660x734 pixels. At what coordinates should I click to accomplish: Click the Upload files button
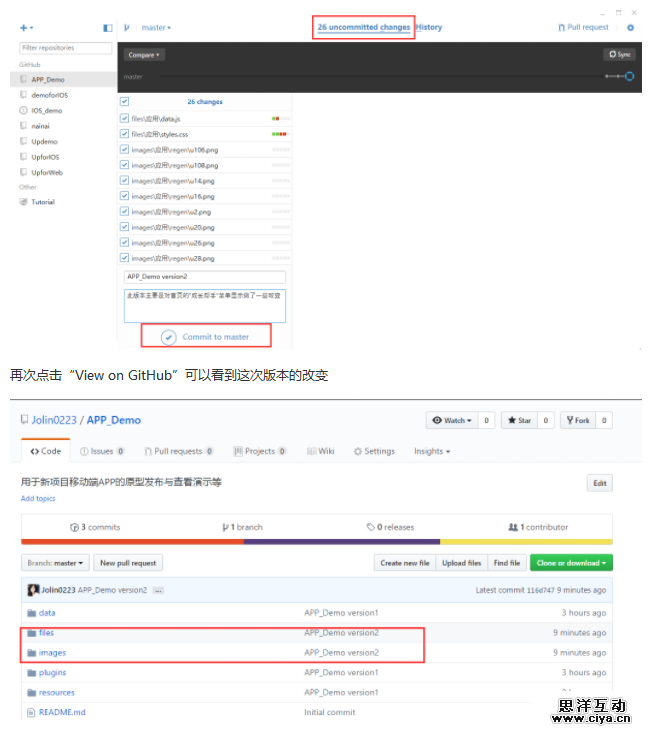point(462,563)
